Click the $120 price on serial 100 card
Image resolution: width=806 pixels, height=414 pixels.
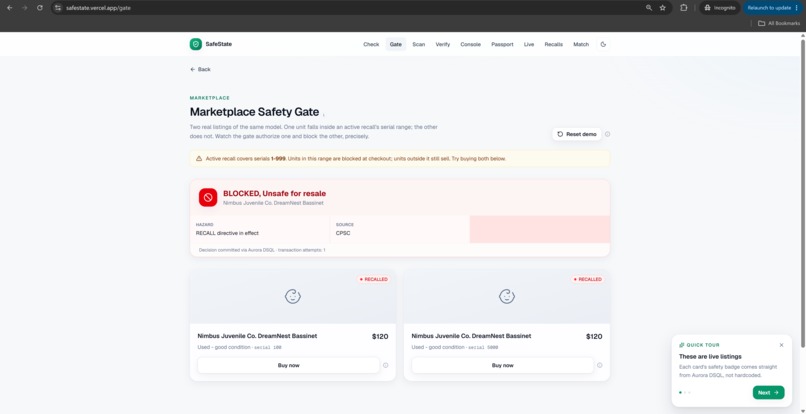pyautogui.click(x=380, y=336)
